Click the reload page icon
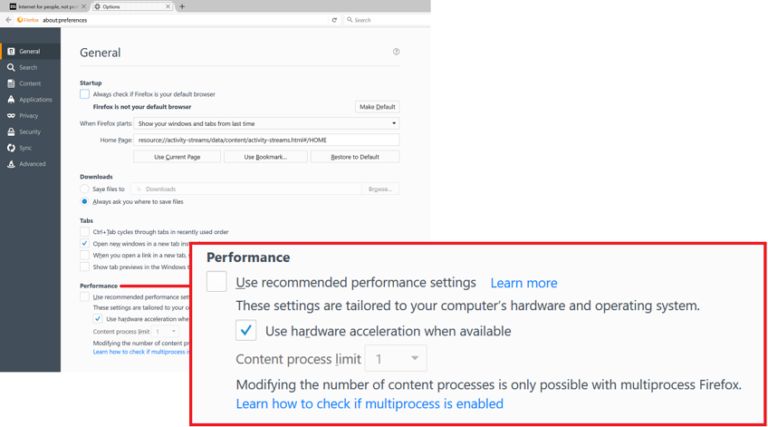The width and height of the screenshot is (768, 427). pos(335,20)
